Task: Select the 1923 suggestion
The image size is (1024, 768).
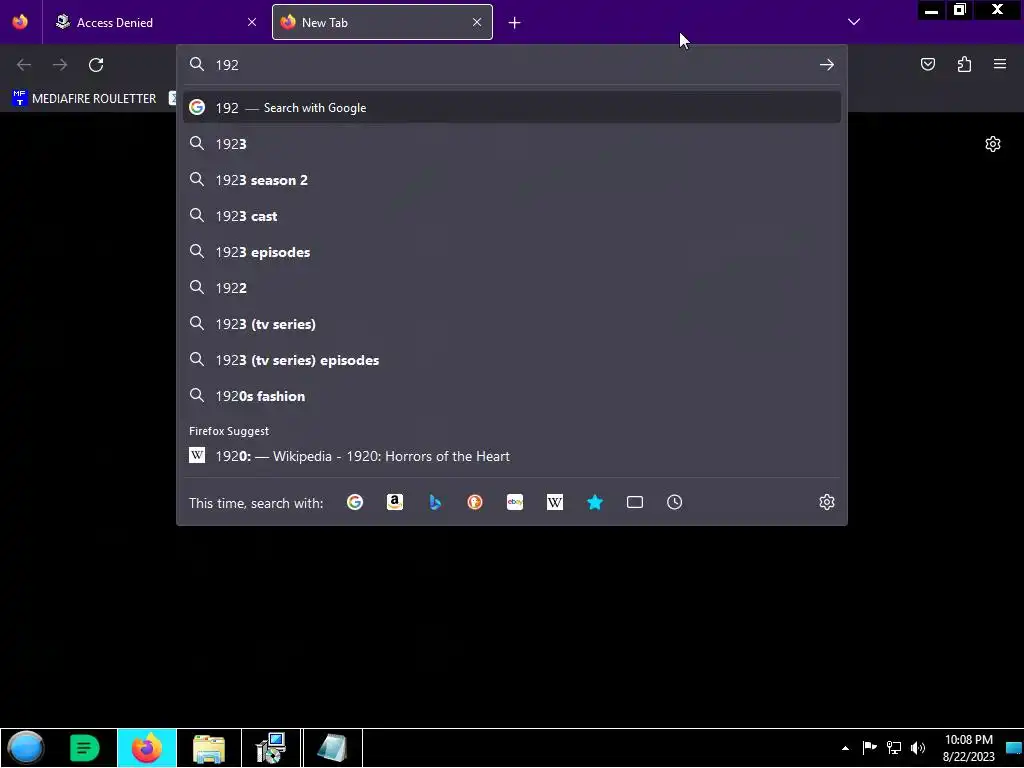Action: tap(512, 144)
